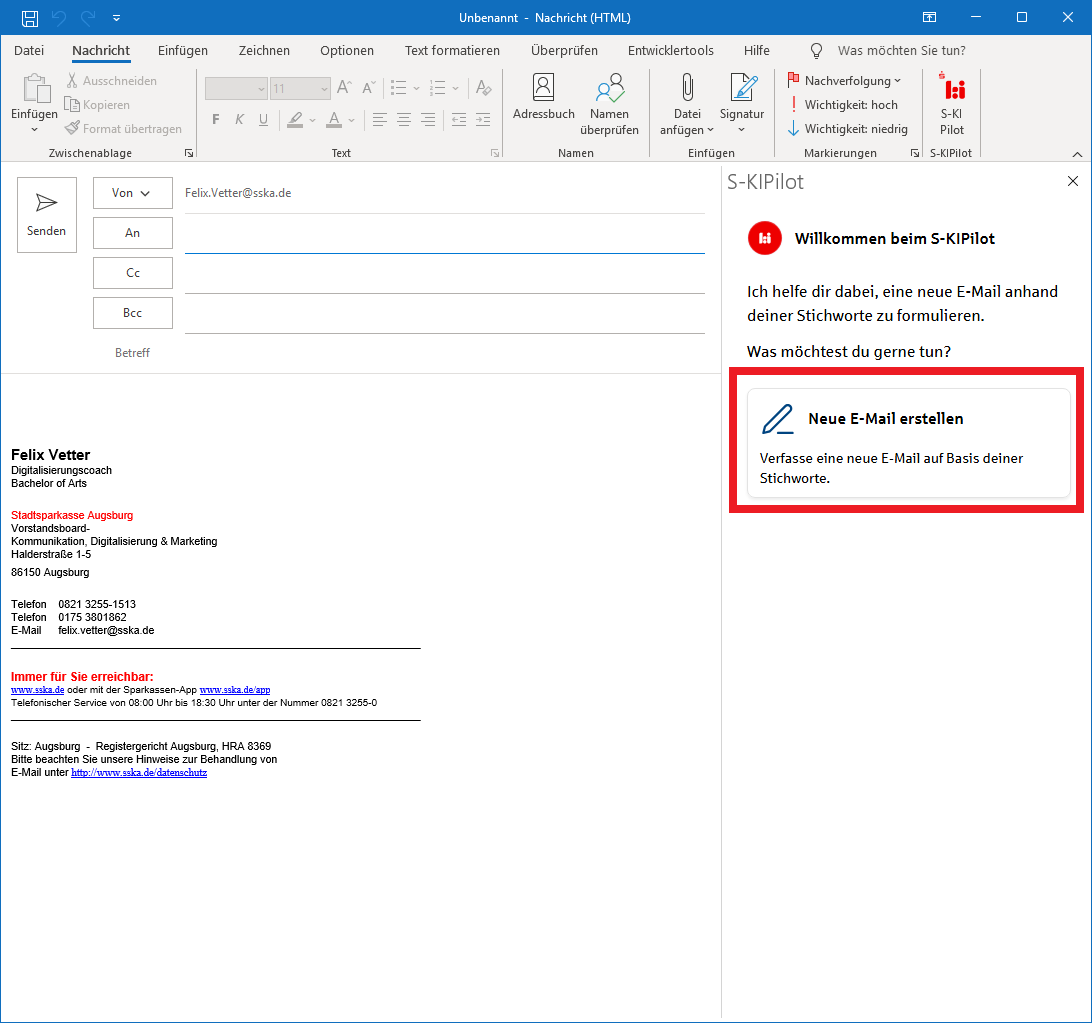Open the S-KI Pilot add-in
1092x1023 pixels.
pyautogui.click(x=951, y=104)
